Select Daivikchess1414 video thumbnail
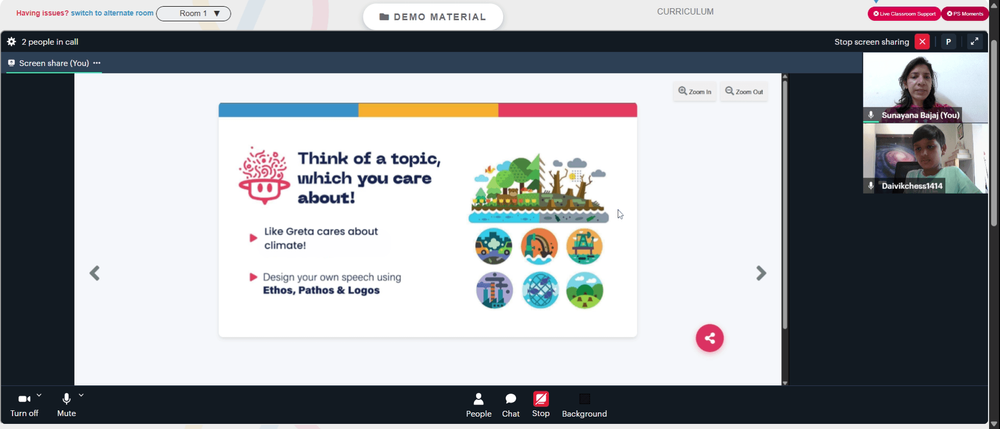Screen dimensions: 1000x429 pyautogui.click(x=925, y=158)
